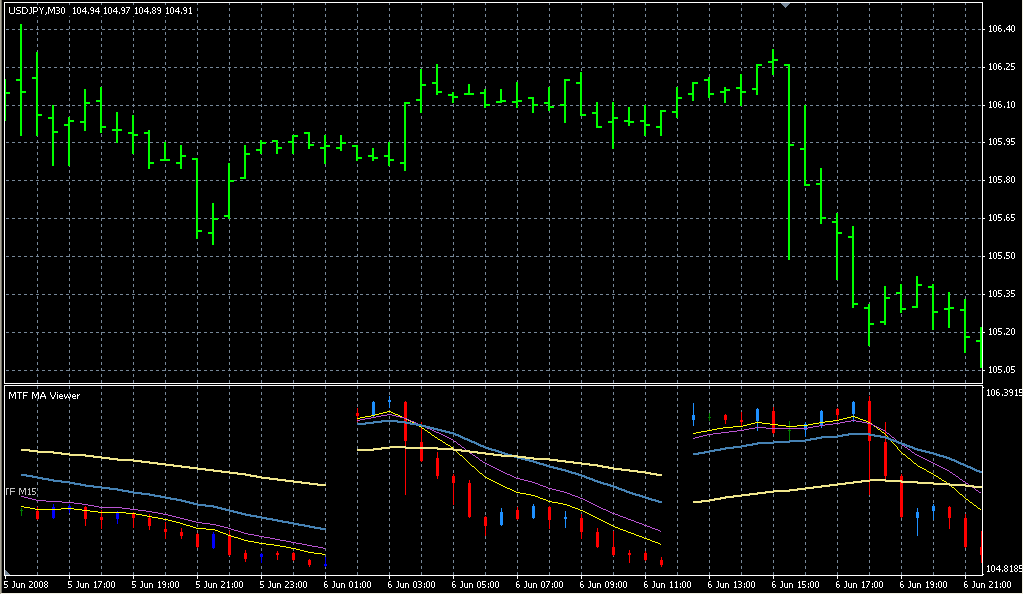Click the 6 Jun 15:00 time label

796,584
